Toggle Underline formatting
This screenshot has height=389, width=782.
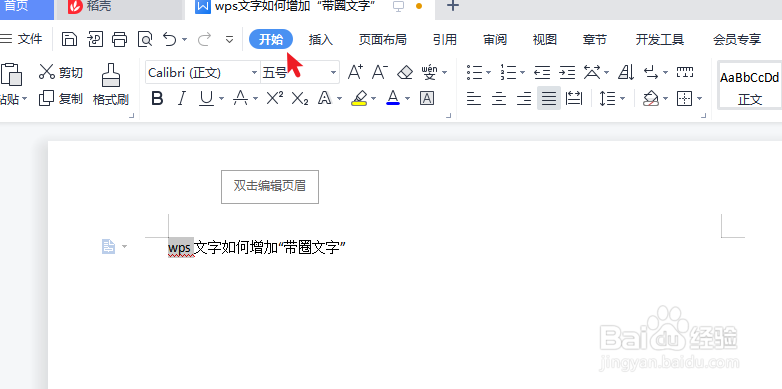206,99
